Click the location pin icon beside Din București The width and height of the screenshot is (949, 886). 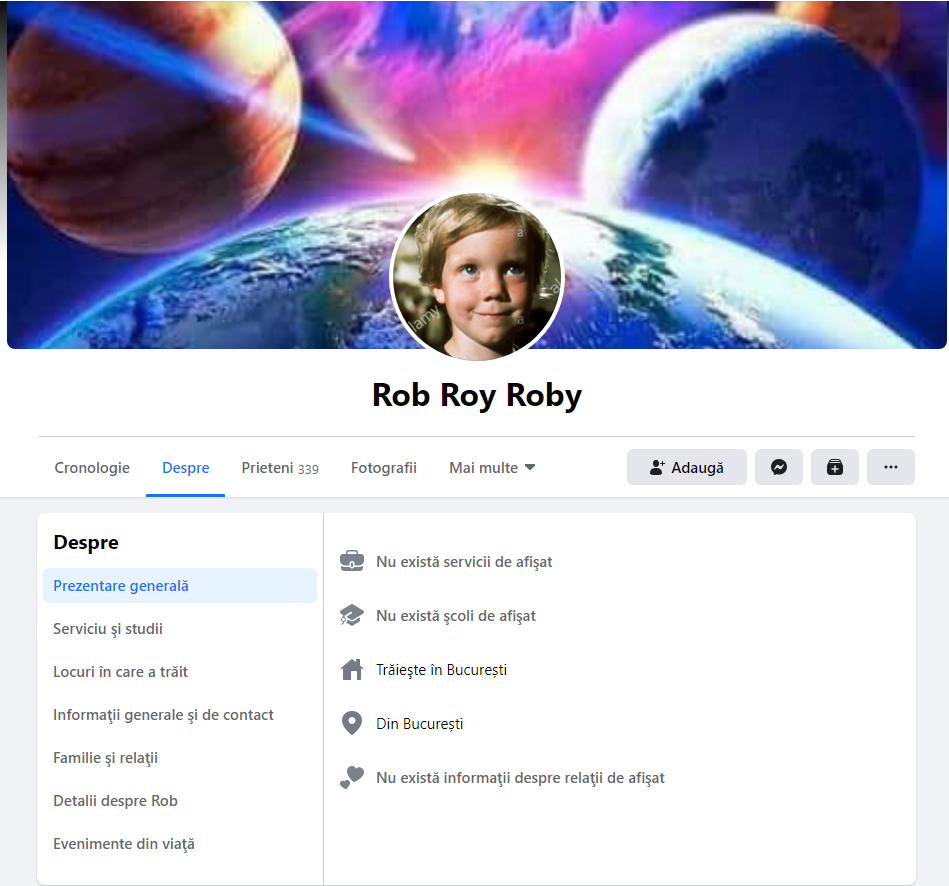click(352, 723)
